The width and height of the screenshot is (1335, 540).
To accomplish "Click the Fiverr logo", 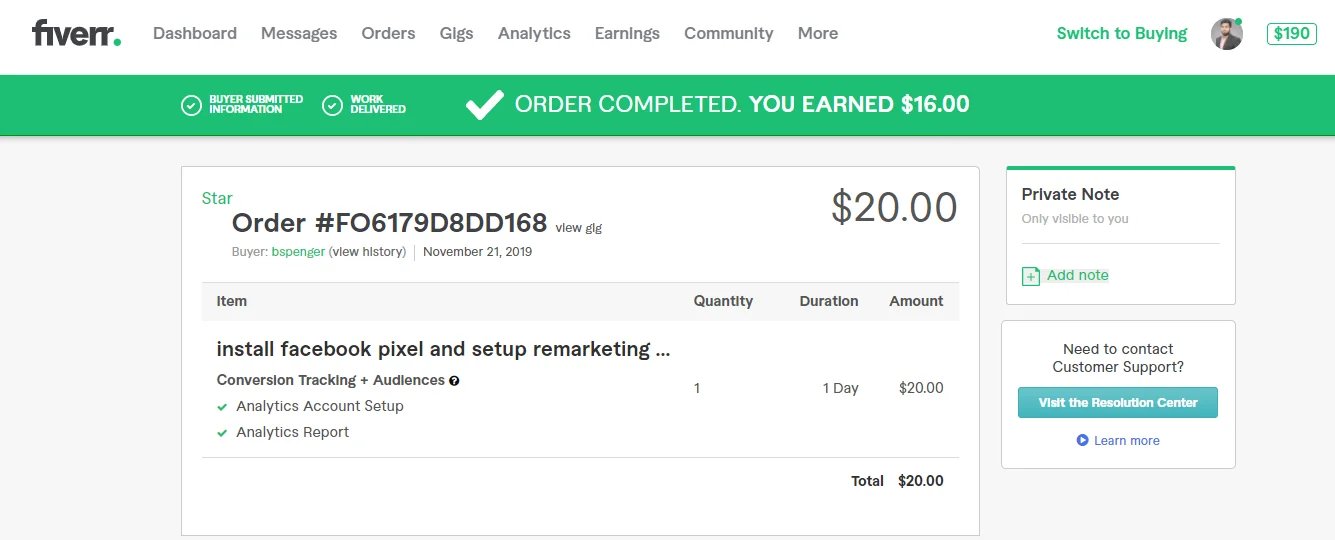I will pyautogui.click(x=76, y=33).
